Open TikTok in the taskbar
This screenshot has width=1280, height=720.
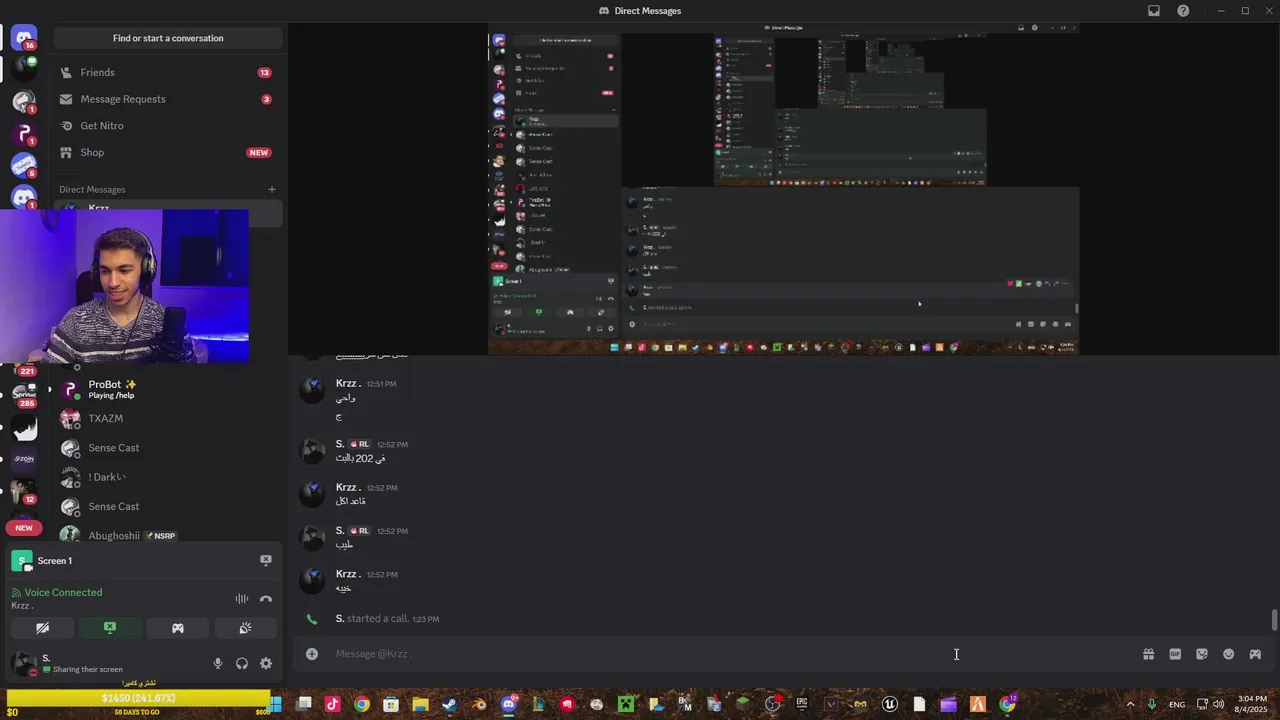333,704
